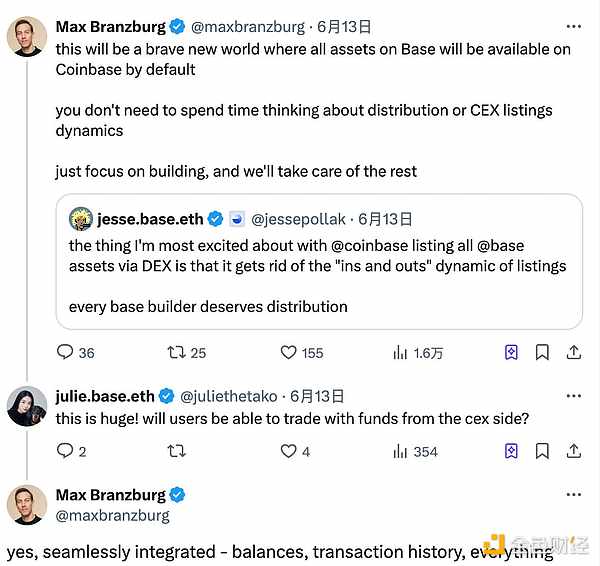
Task: Reply to julie.base.eth's tweet
Action: point(65,451)
